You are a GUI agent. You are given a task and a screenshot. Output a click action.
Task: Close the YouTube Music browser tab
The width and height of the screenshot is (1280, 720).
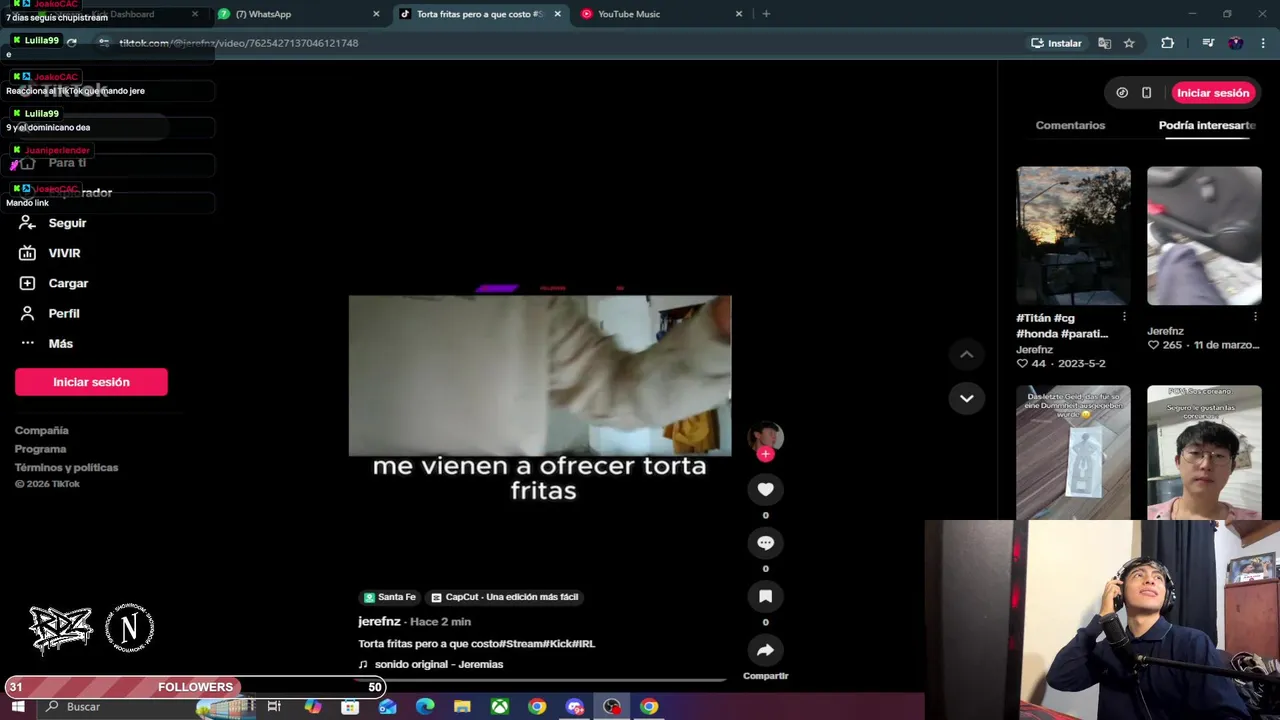coord(739,14)
